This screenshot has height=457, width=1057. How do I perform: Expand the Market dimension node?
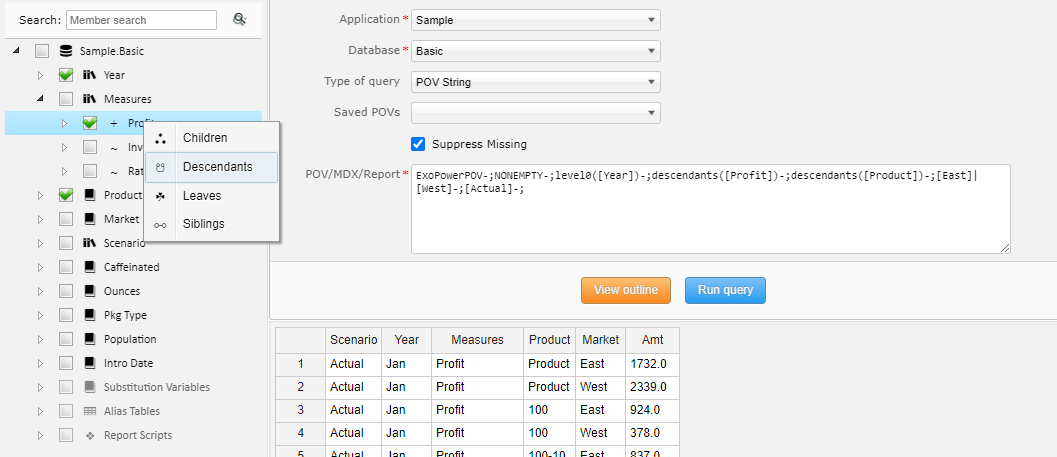click(x=40, y=219)
